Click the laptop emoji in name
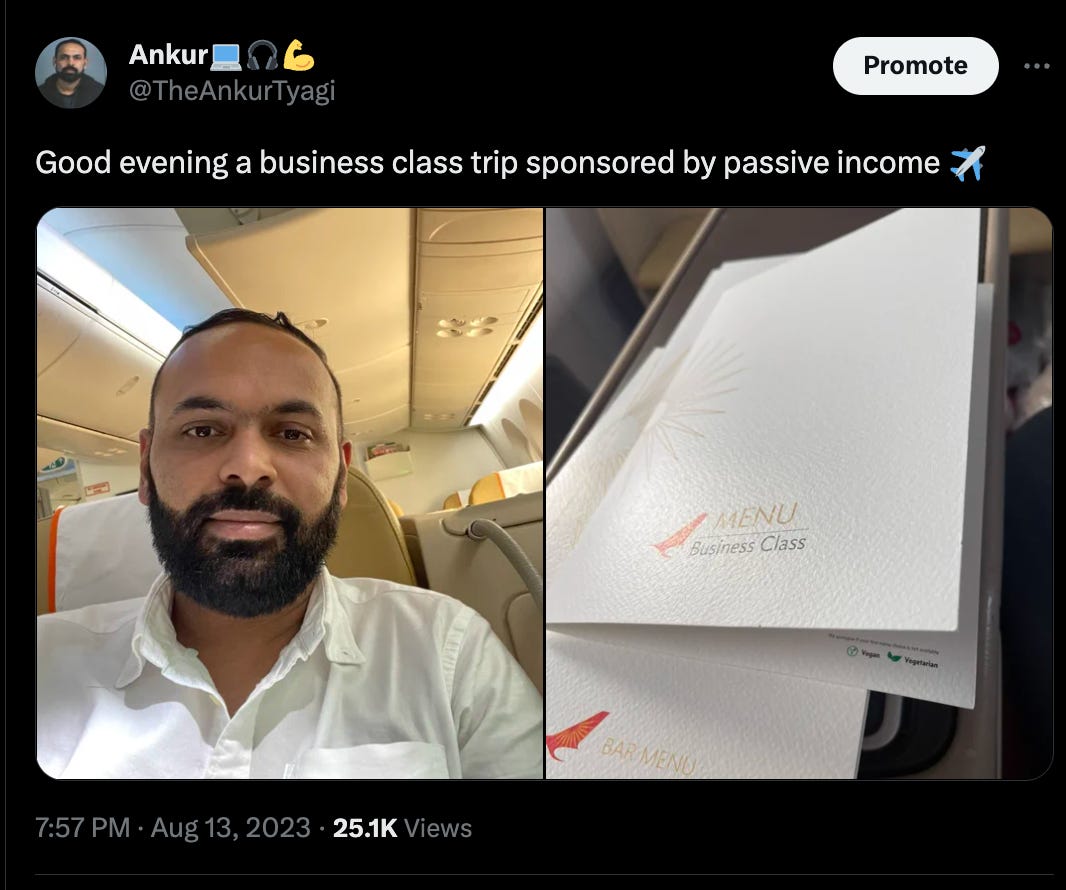Viewport: 1066px width, 890px height. [226, 56]
